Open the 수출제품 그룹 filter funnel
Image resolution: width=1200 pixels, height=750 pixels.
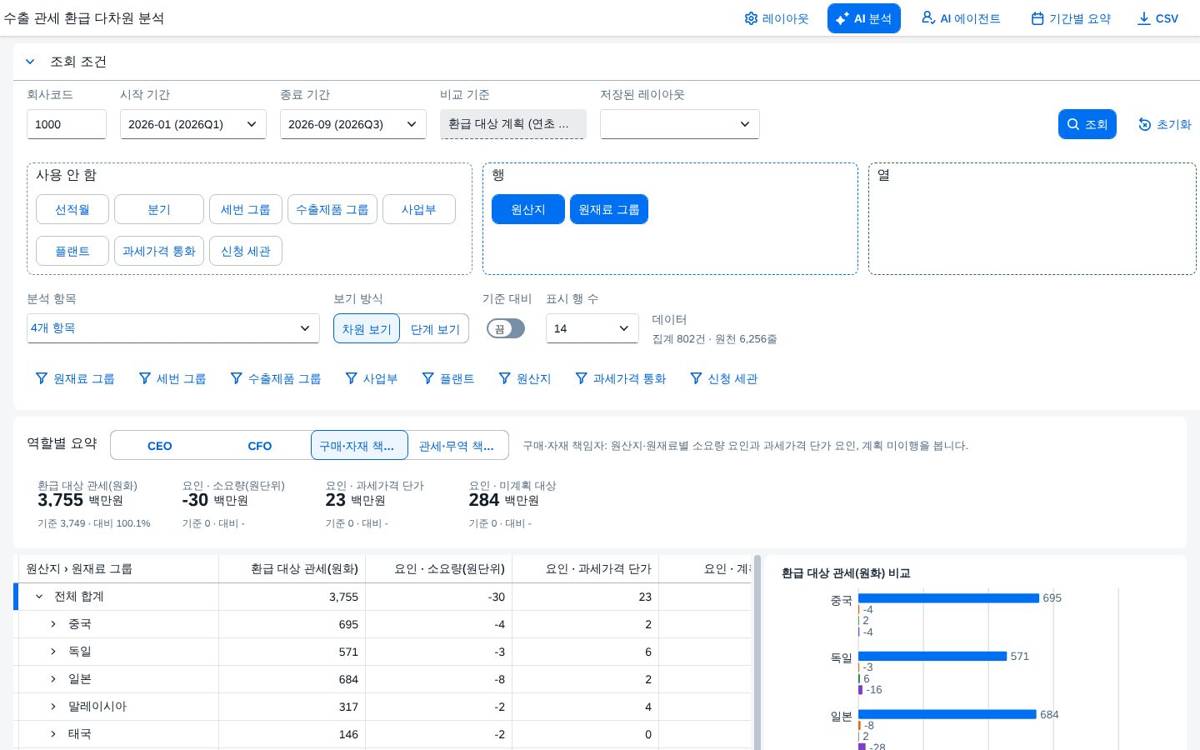[275, 379]
